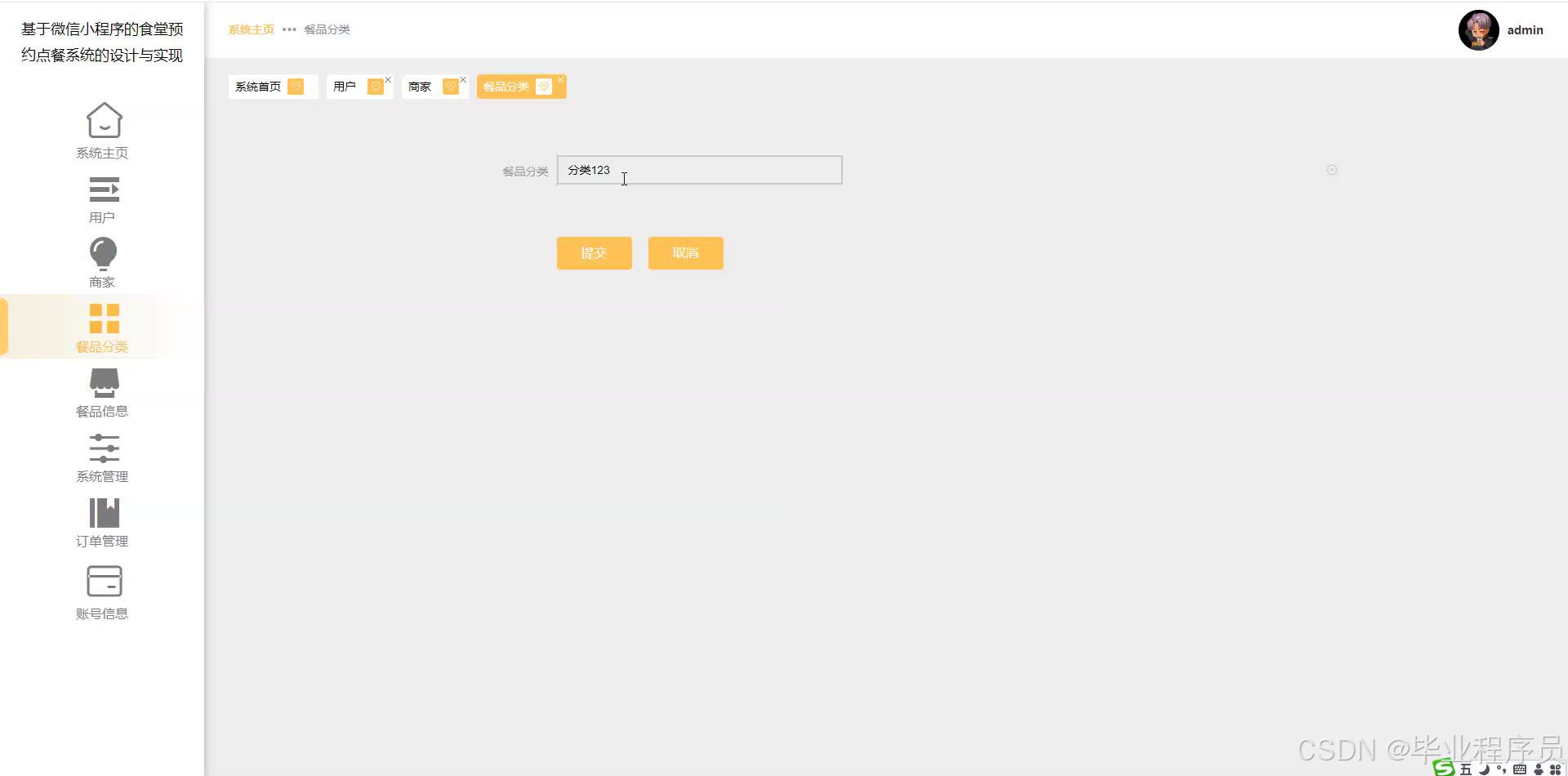Toggle the moon half-width icon in IME bar
This screenshot has width=1568, height=776.
tap(1484, 769)
